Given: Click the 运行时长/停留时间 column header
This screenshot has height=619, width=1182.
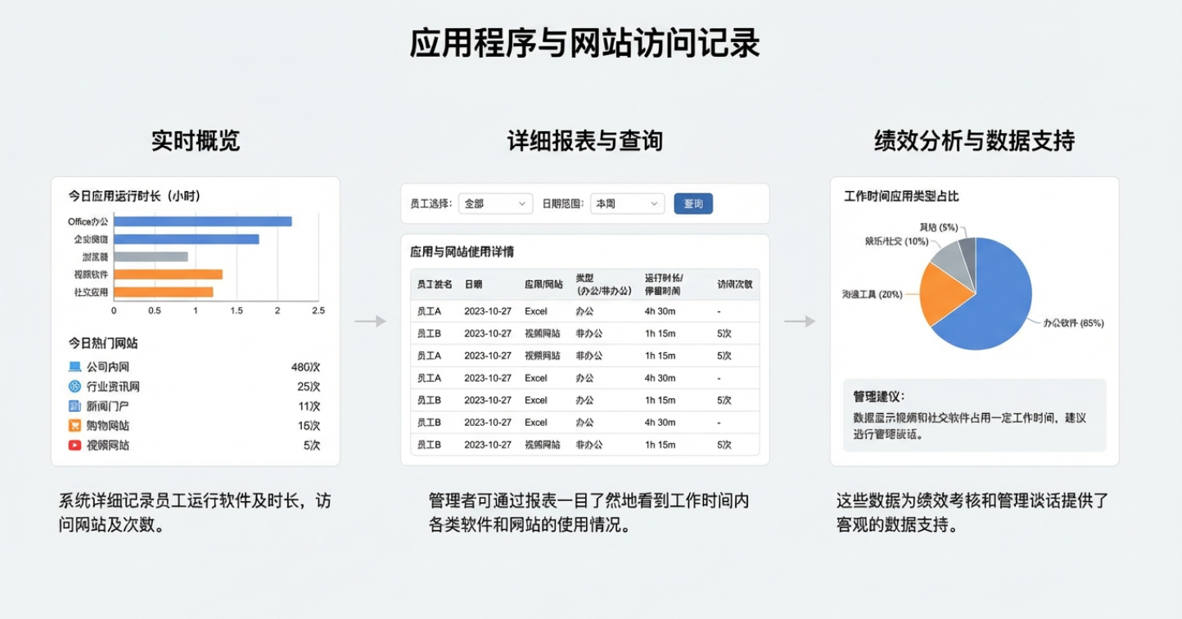Looking at the screenshot, I should [x=663, y=284].
